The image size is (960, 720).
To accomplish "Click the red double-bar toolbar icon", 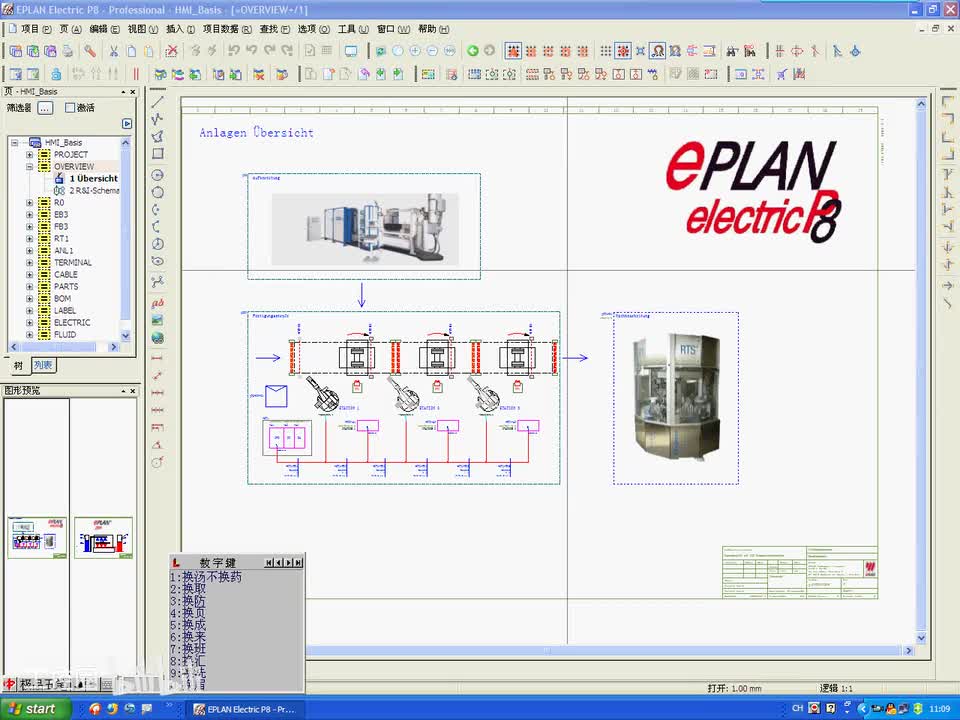I will pos(136,74).
